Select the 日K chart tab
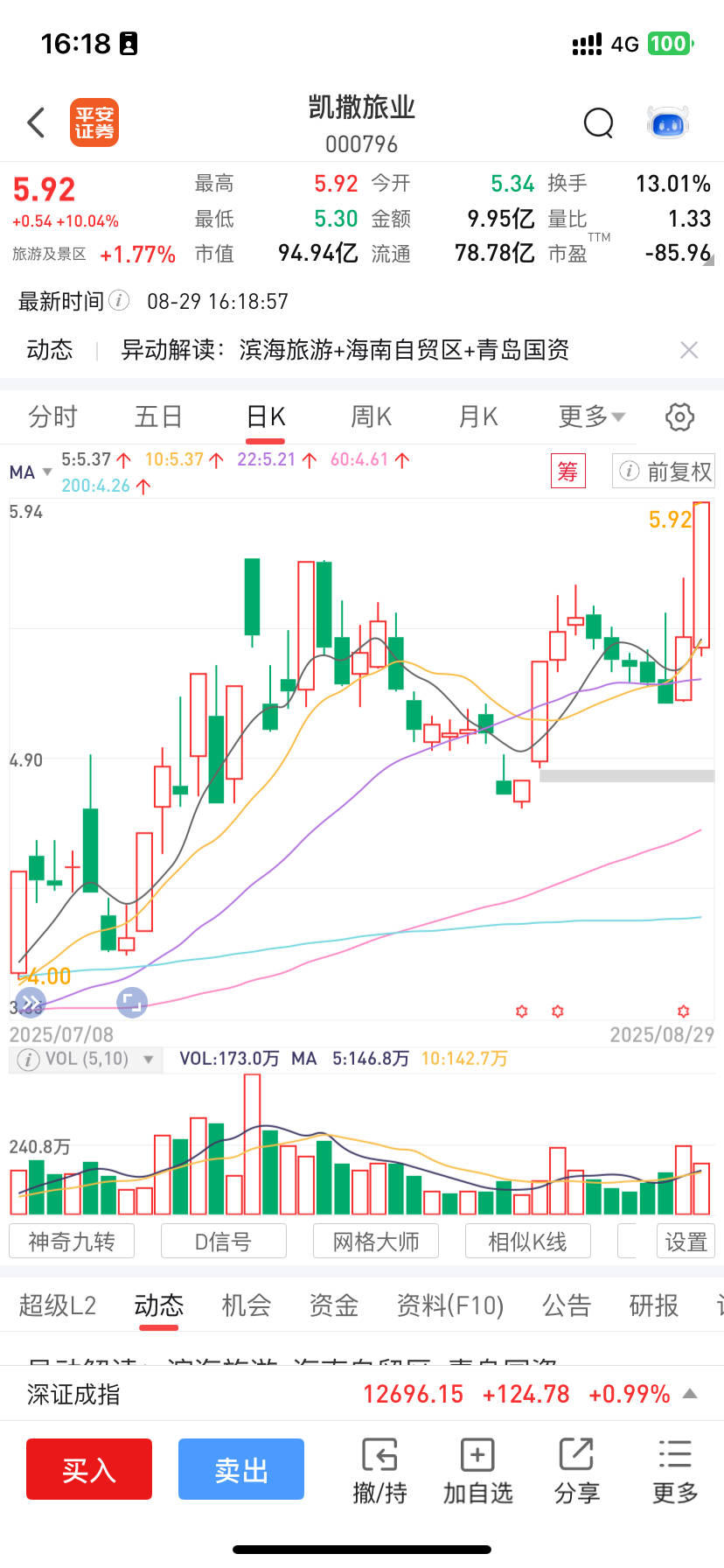Image resolution: width=724 pixels, height=1568 pixels. point(266,416)
